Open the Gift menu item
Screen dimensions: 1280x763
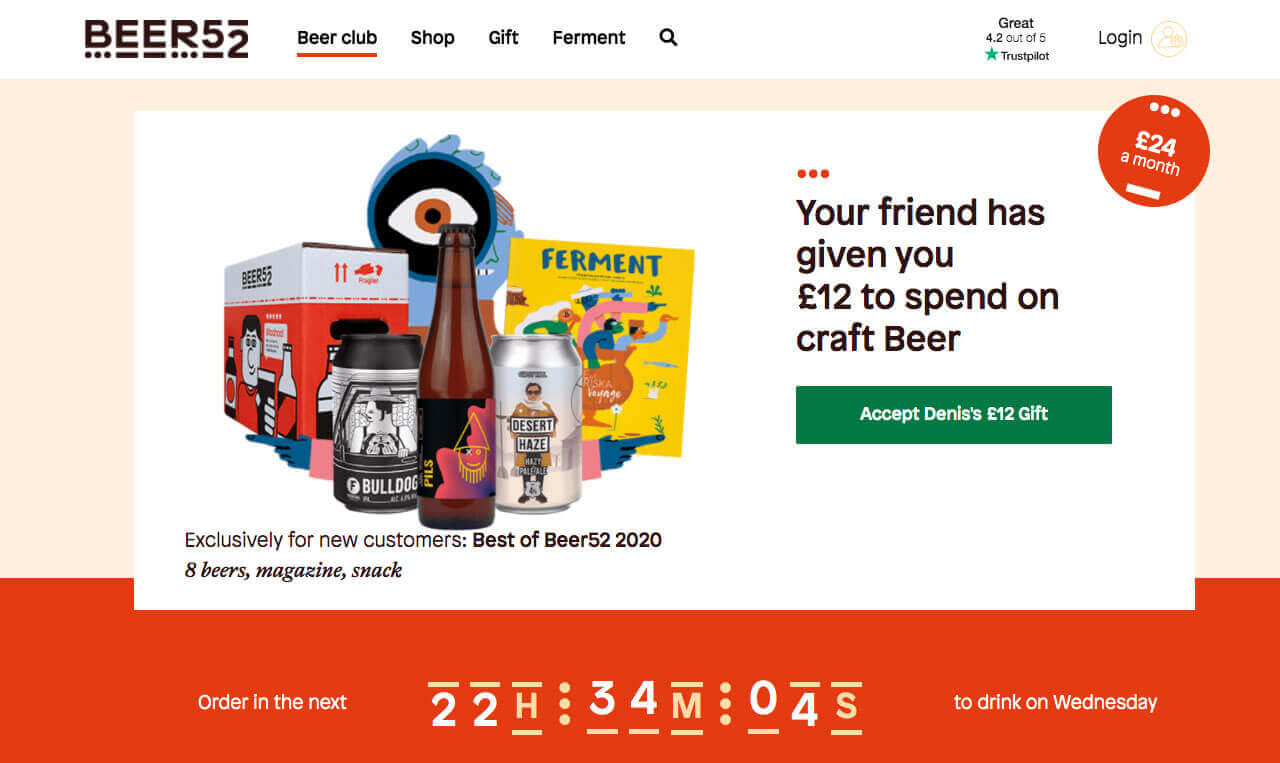[x=504, y=38]
